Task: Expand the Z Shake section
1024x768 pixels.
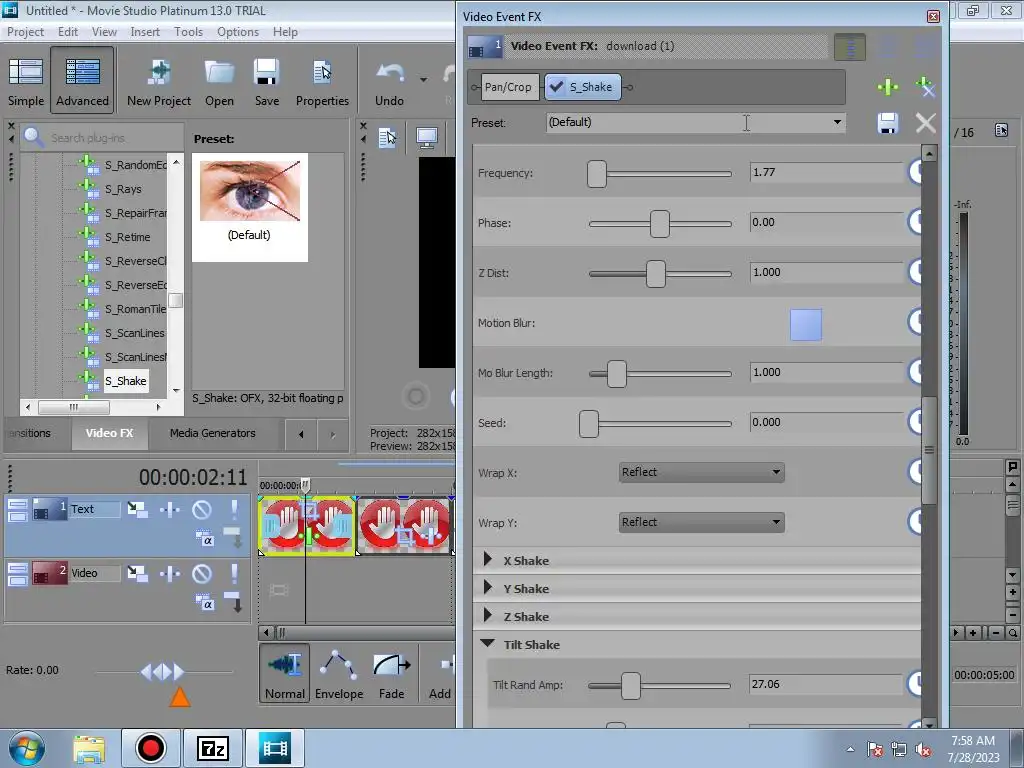Action: pos(487,616)
